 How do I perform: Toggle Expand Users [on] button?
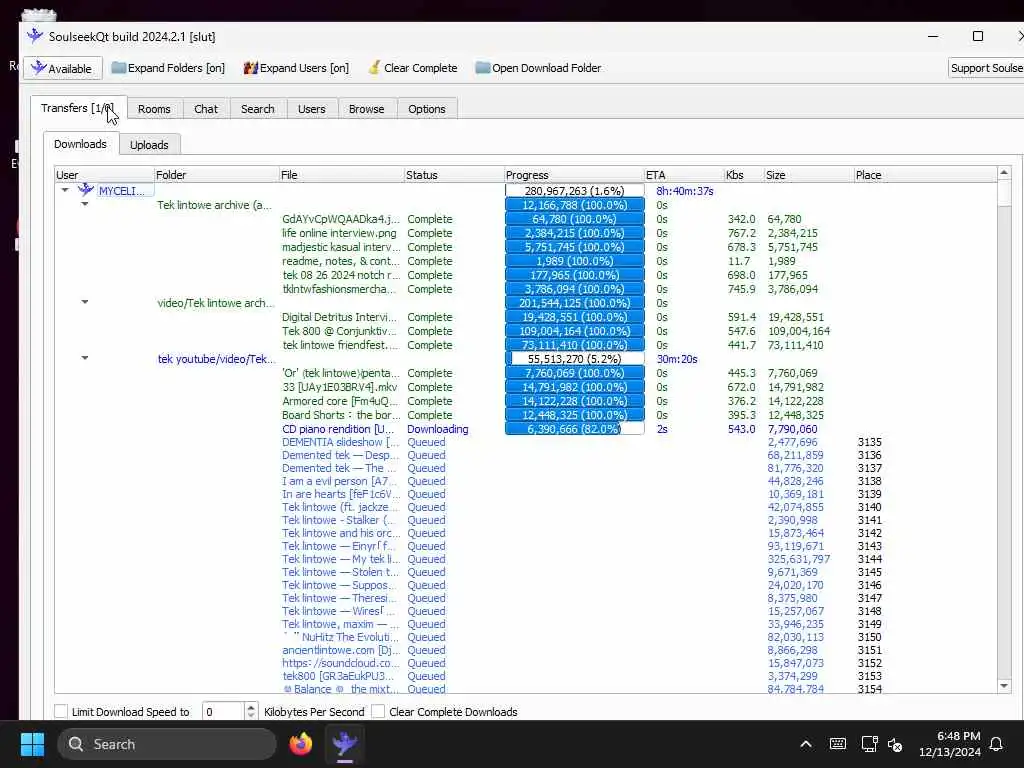pos(296,68)
